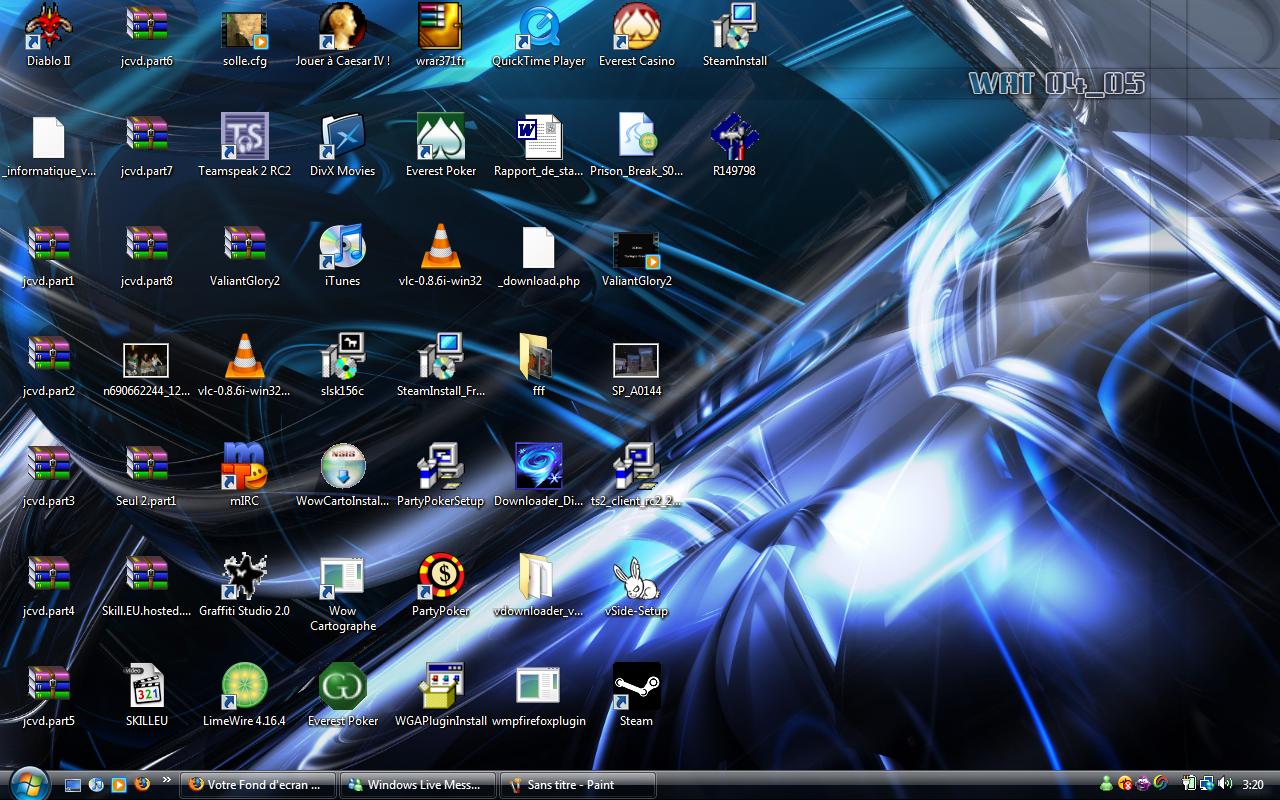The image size is (1280, 800).
Task: Select the jcvd.part1 archive icon
Action: [x=48, y=247]
